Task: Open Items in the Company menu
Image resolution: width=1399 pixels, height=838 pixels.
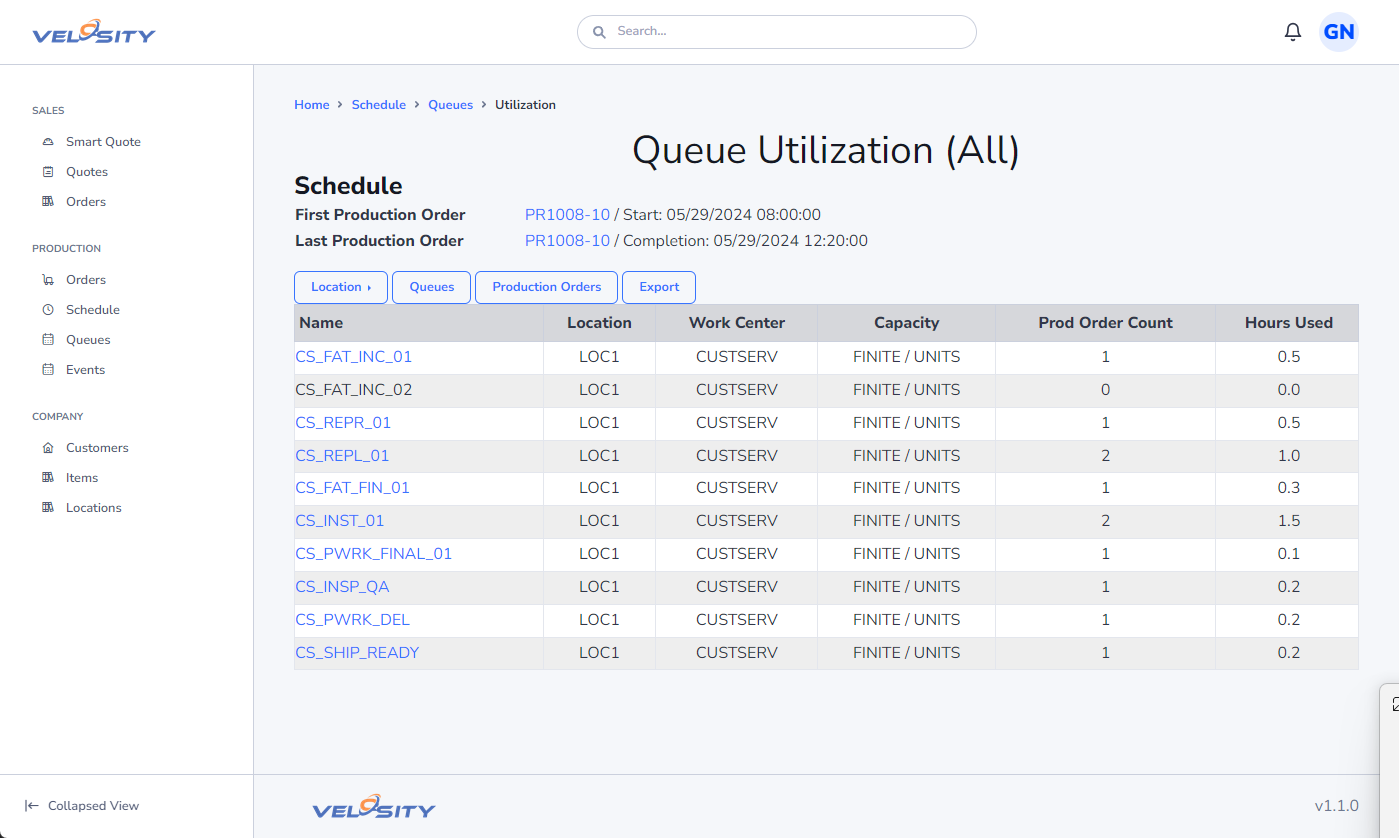Action: pos(82,478)
